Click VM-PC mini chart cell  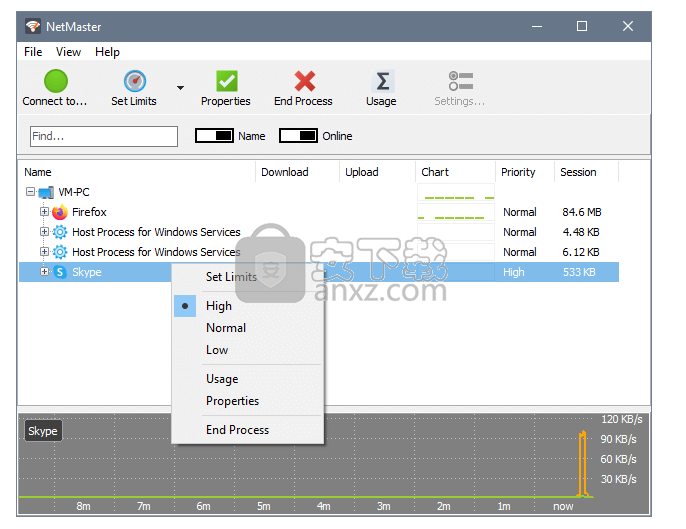tap(456, 192)
